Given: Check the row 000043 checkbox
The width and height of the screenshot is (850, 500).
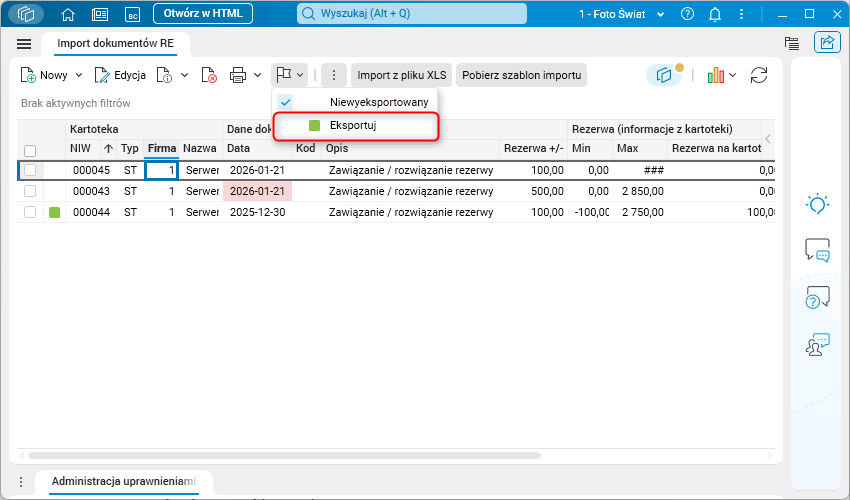Looking at the screenshot, I should (x=30, y=191).
